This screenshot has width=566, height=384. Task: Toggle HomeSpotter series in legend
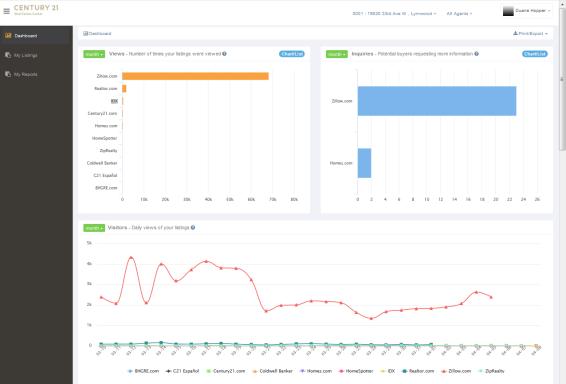[356, 371]
